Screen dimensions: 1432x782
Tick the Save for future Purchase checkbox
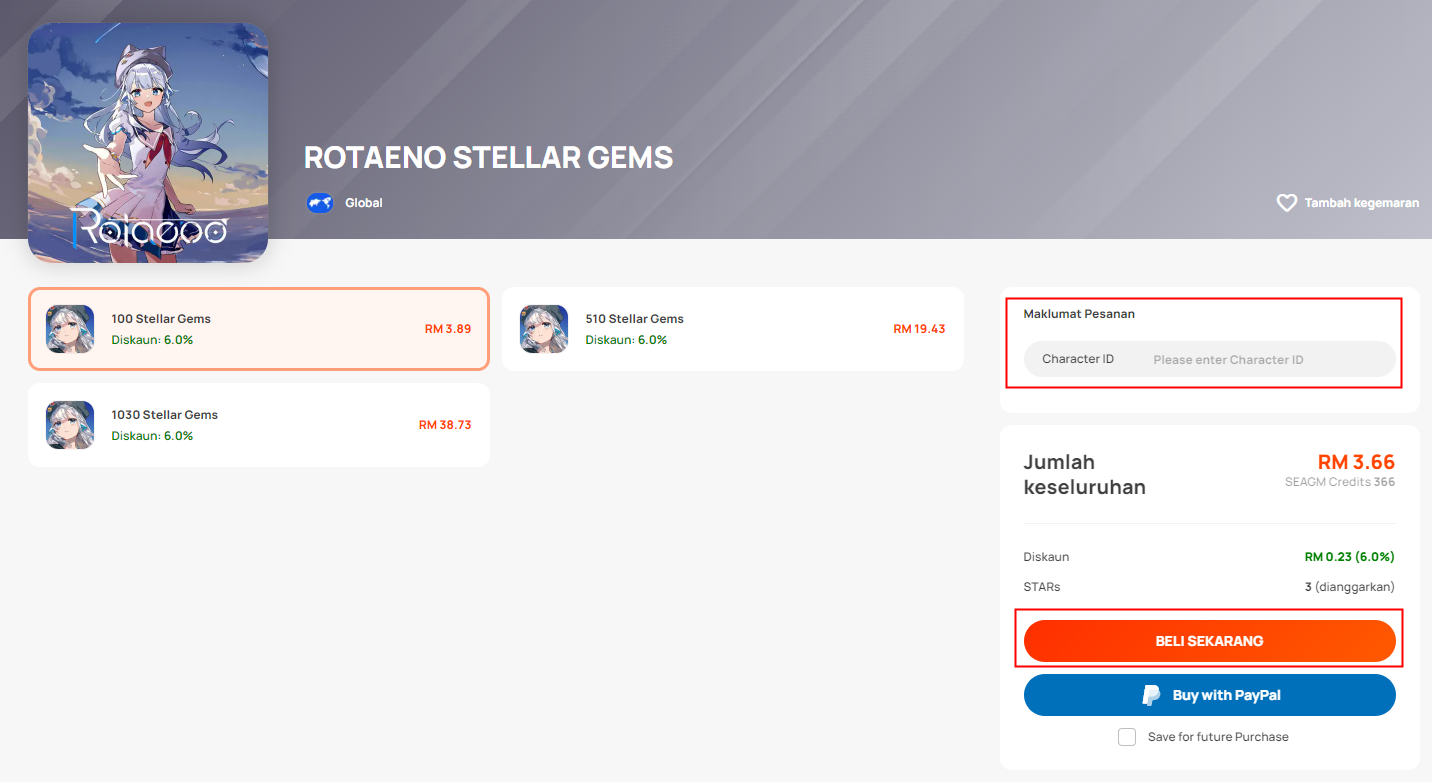[x=1127, y=737]
